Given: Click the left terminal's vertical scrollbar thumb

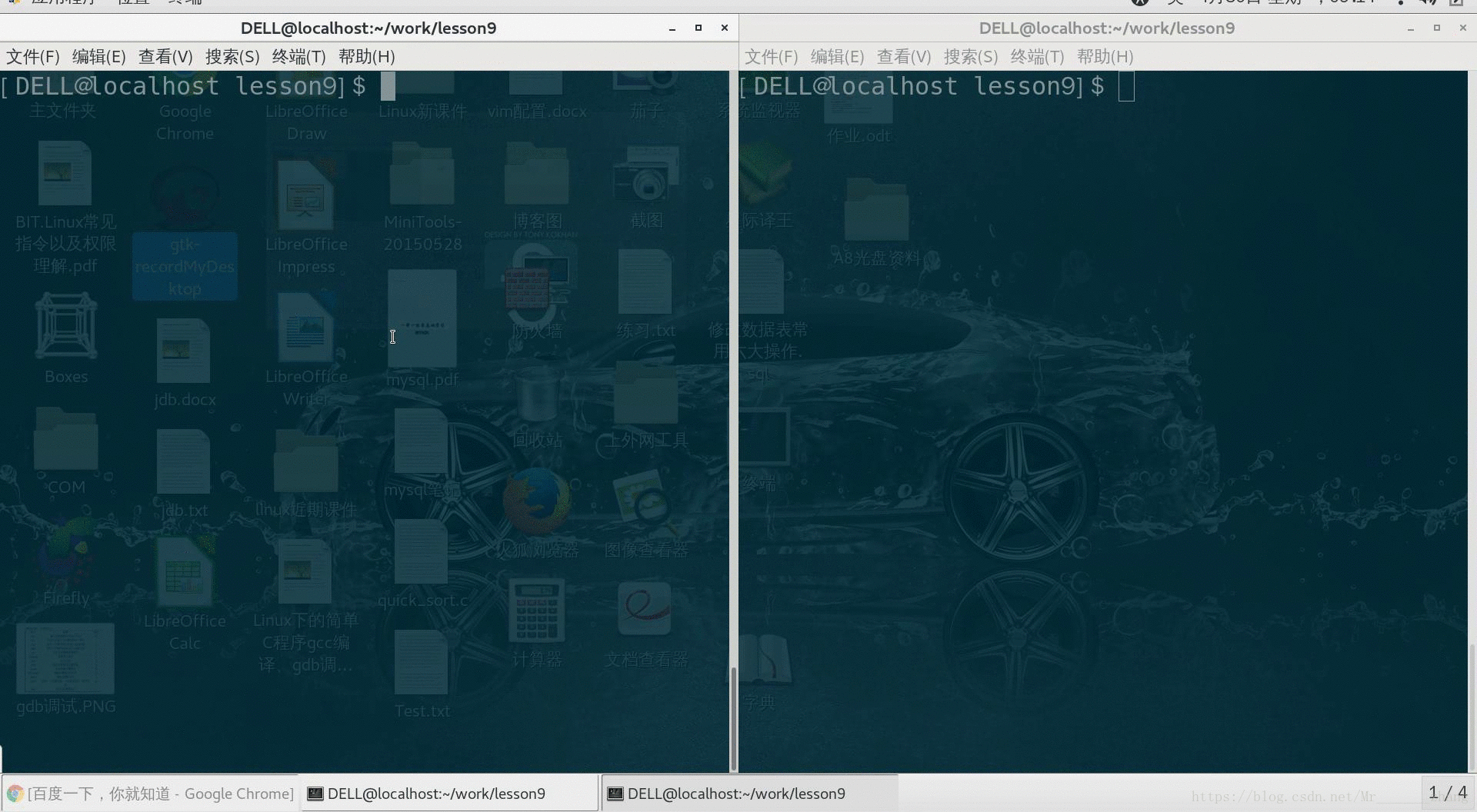Looking at the screenshot, I should tap(733, 717).
